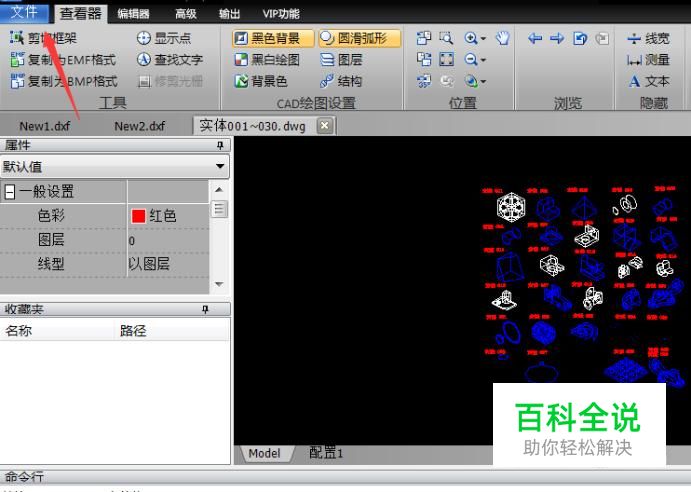Select the 查看器 ribbon tab
This screenshot has height=492, width=691.
point(80,14)
